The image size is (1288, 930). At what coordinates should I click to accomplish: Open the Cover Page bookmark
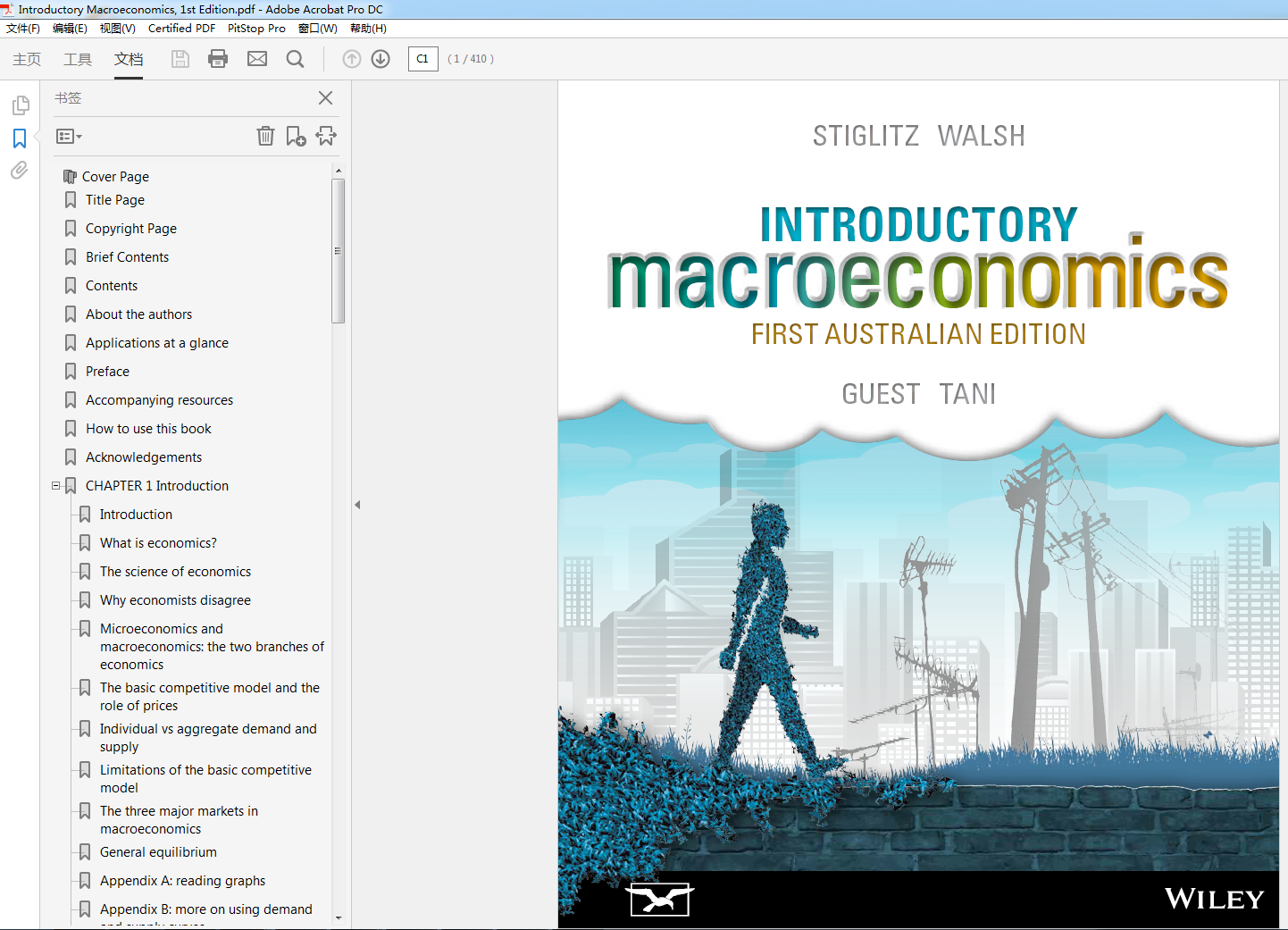pos(115,176)
